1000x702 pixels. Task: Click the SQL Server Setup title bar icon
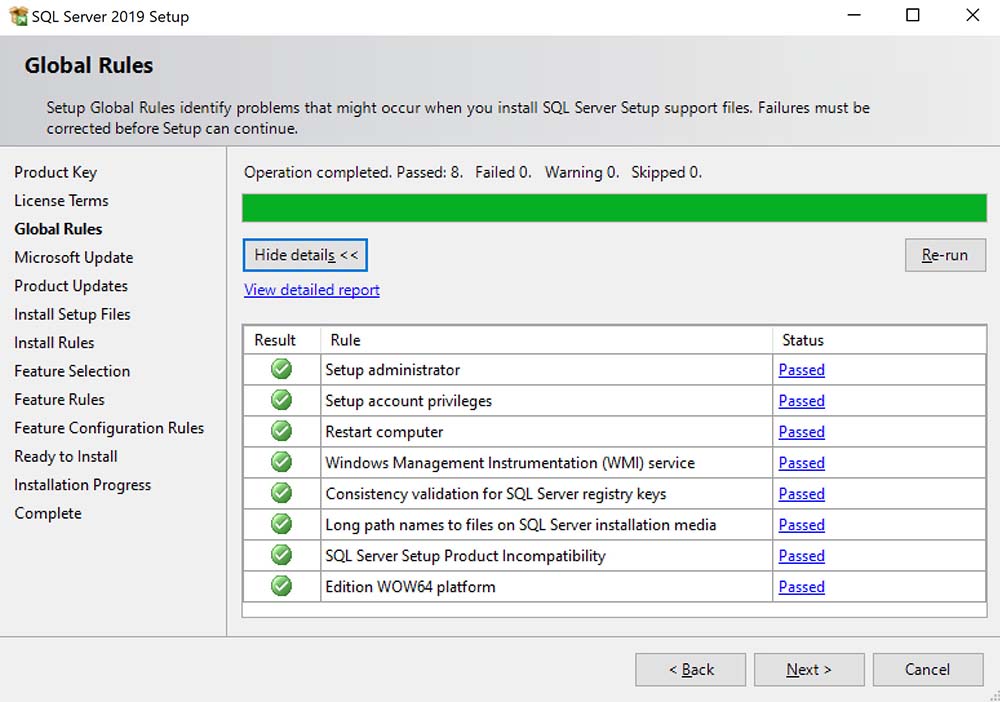17,16
